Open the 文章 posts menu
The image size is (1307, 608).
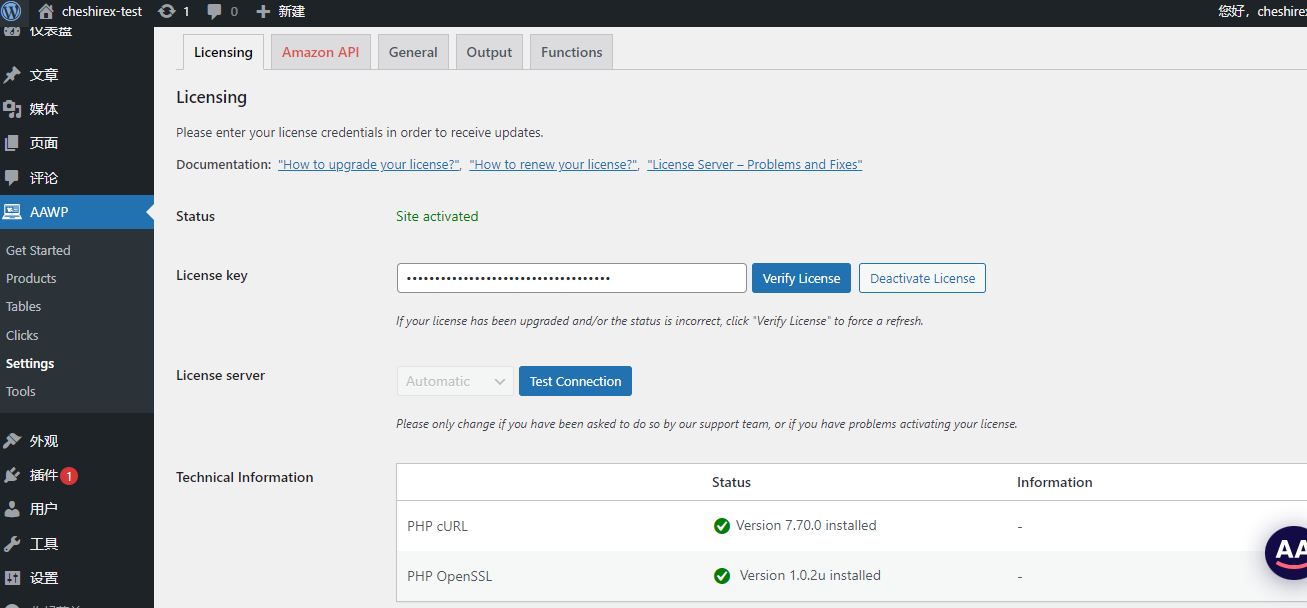click(44, 75)
